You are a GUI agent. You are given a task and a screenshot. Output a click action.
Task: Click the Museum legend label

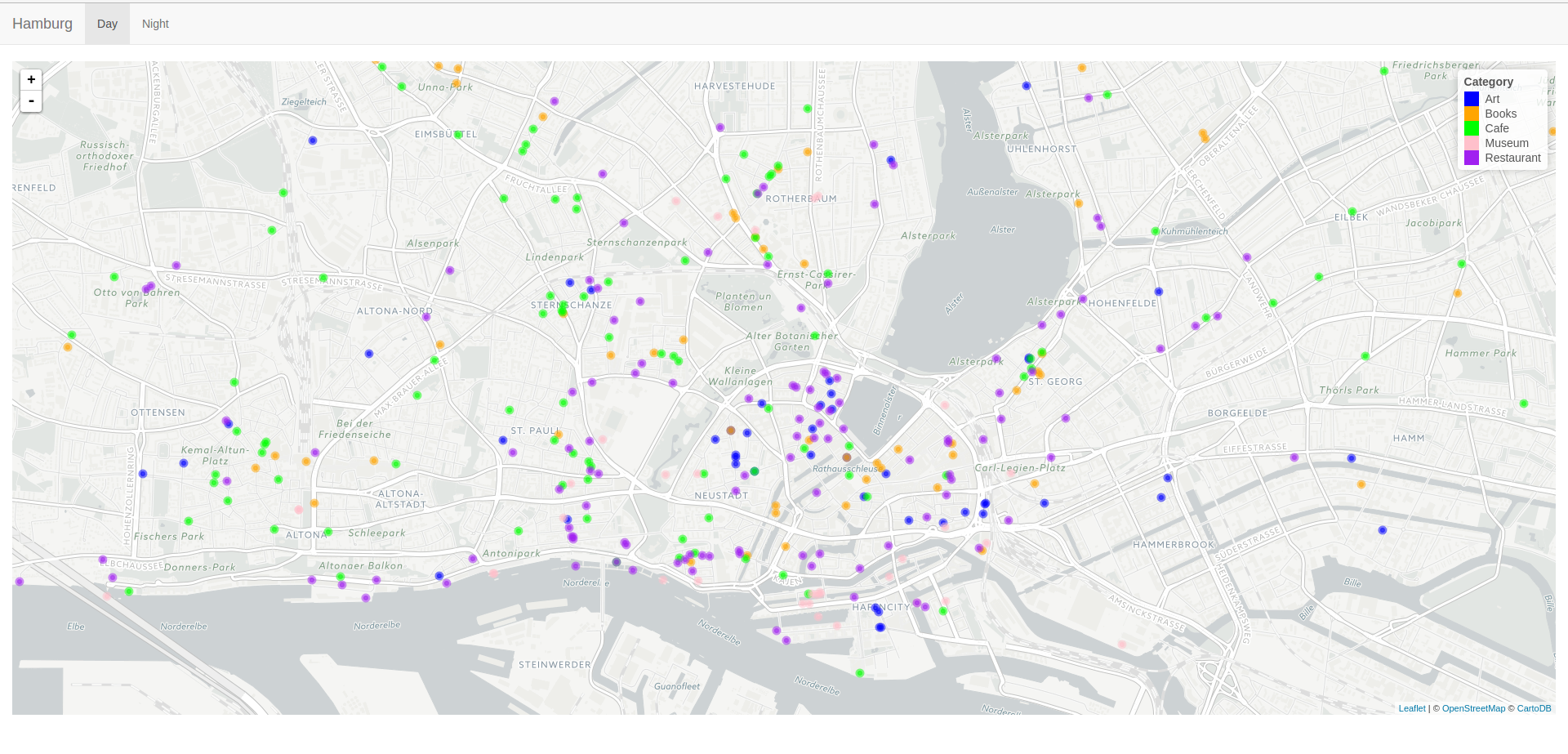1507,143
